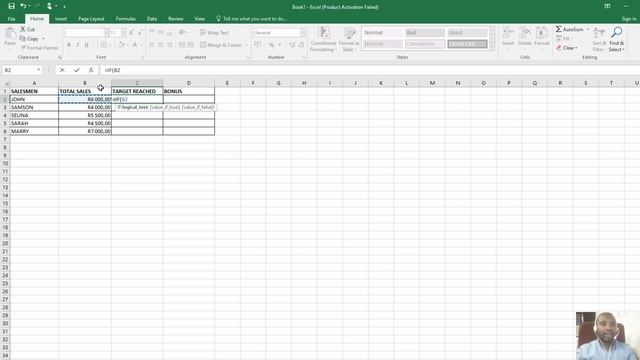
Task: Toggle Align Left
Action: 152,44
